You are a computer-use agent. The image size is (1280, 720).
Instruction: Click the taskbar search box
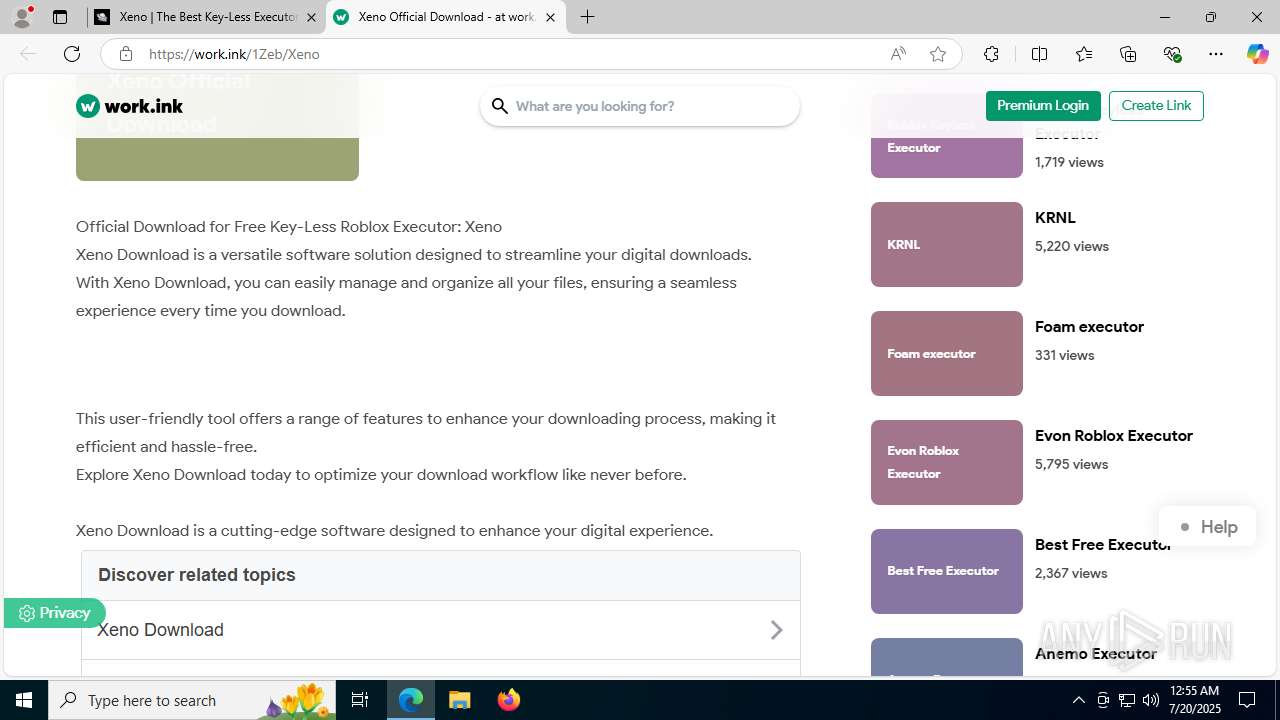[192, 700]
